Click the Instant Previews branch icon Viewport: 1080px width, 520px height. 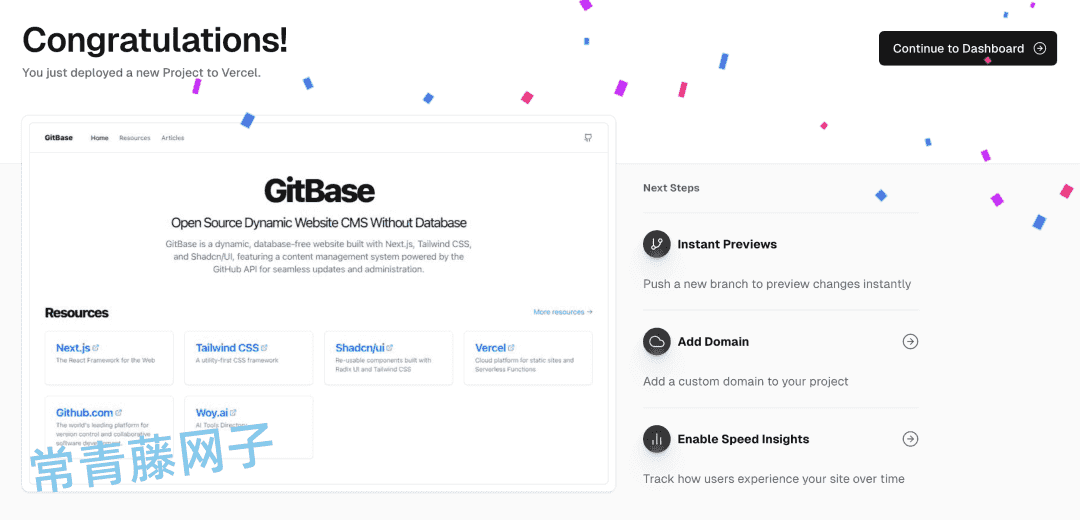(x=656, y=244)
